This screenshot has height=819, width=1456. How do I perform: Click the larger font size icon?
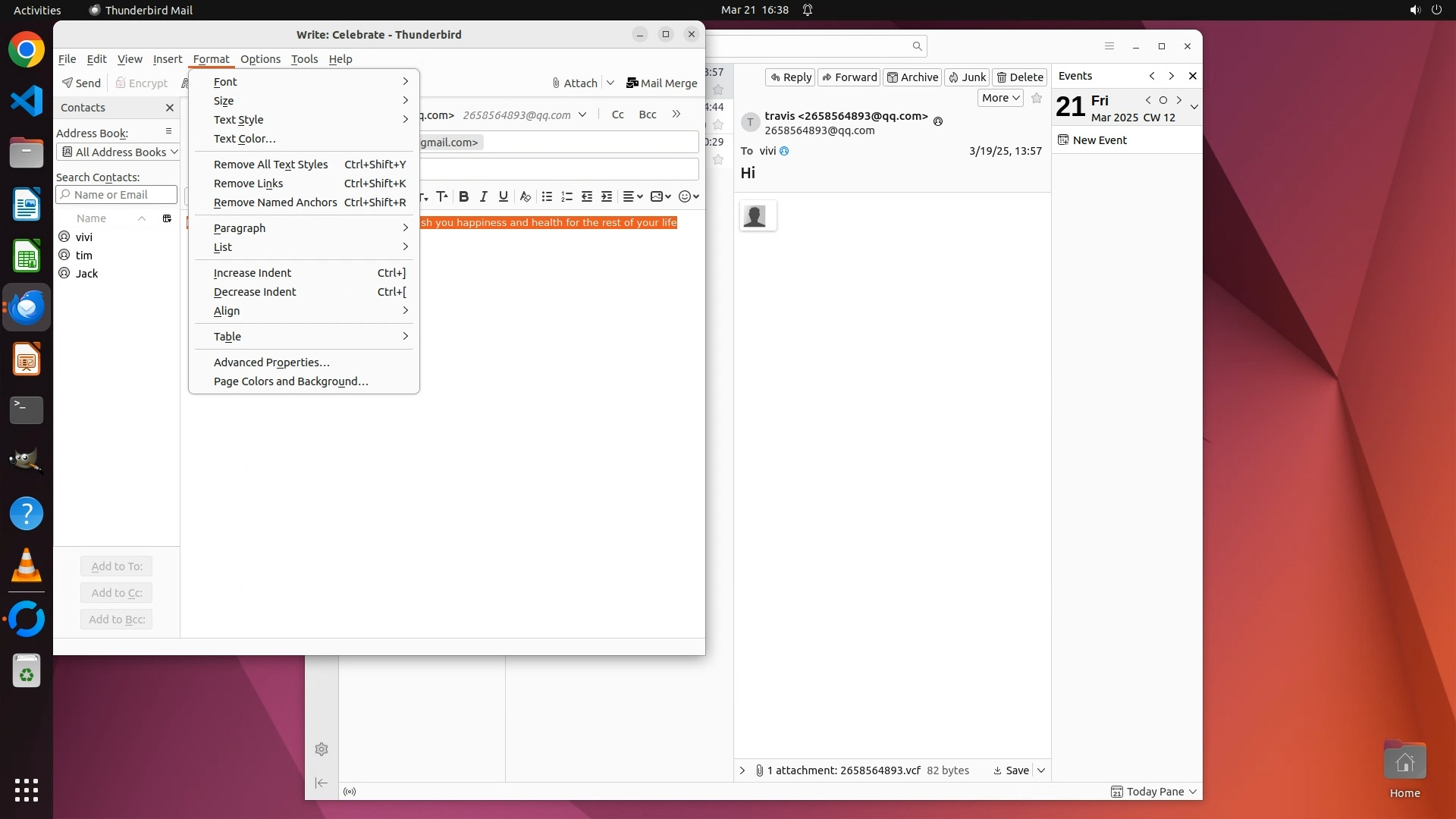click(442, 196)
